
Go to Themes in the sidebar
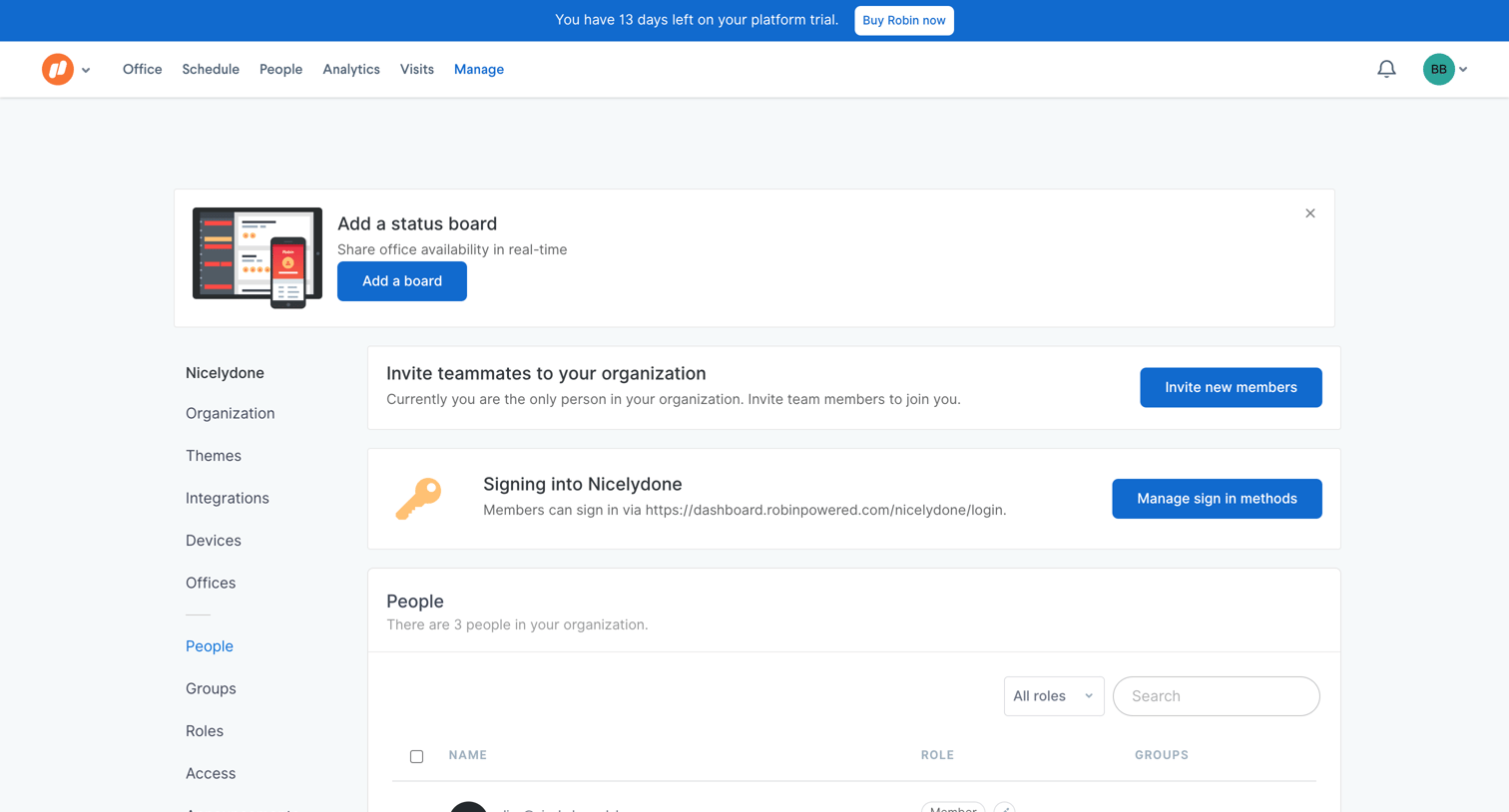[x=214, y=456]
